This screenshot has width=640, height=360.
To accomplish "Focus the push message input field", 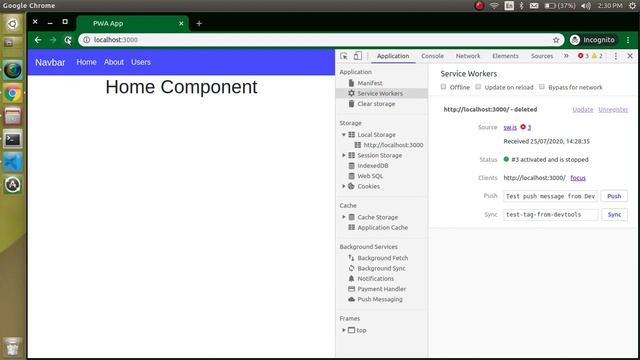I will [550, 196].
